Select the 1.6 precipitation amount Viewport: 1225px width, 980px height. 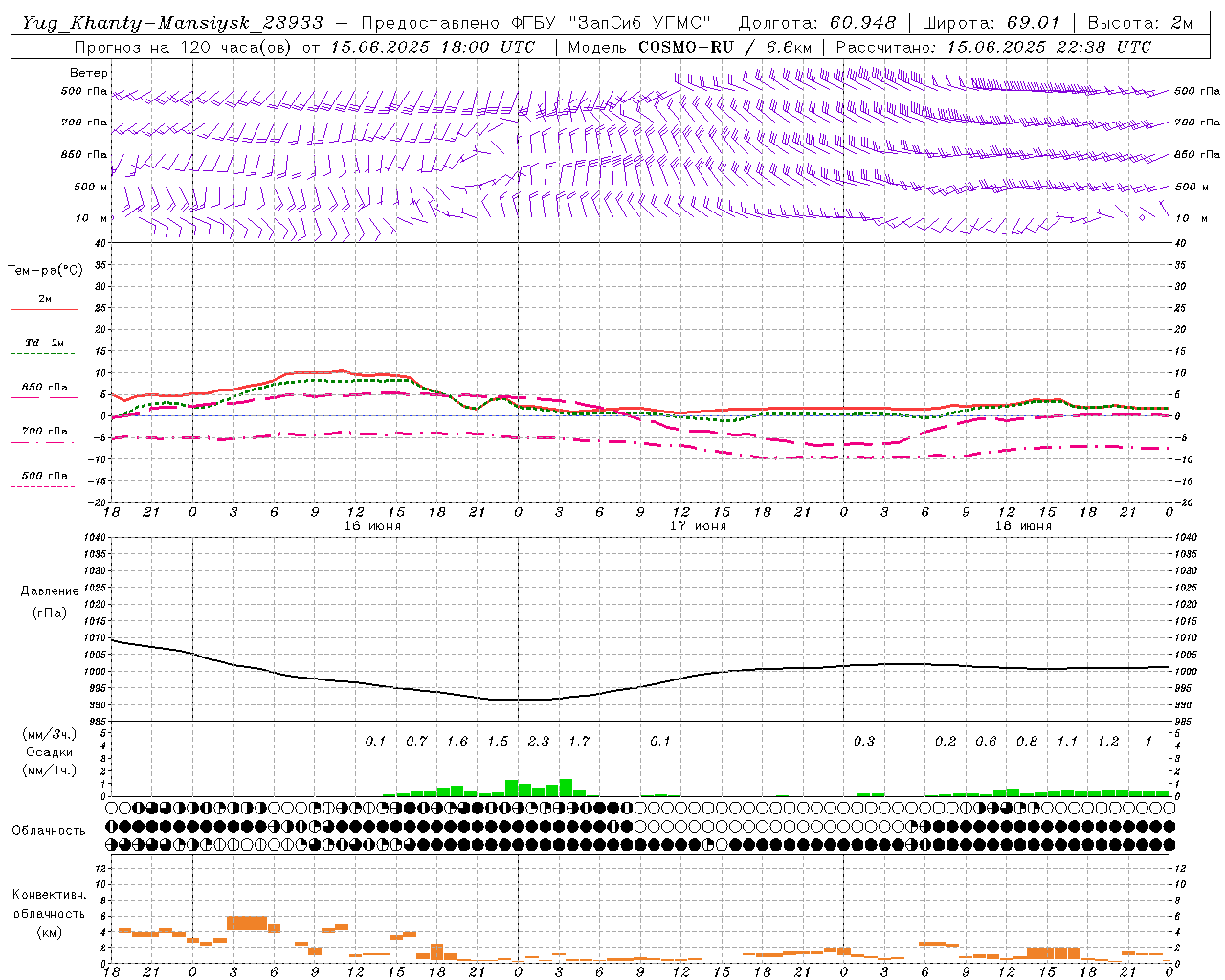(457, 741)
